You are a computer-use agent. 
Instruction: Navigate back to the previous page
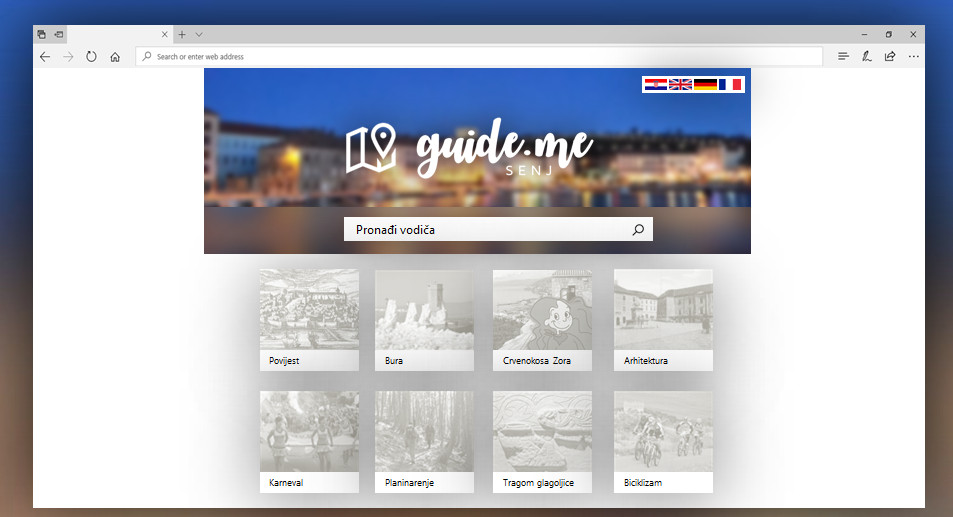click(44, 57)
